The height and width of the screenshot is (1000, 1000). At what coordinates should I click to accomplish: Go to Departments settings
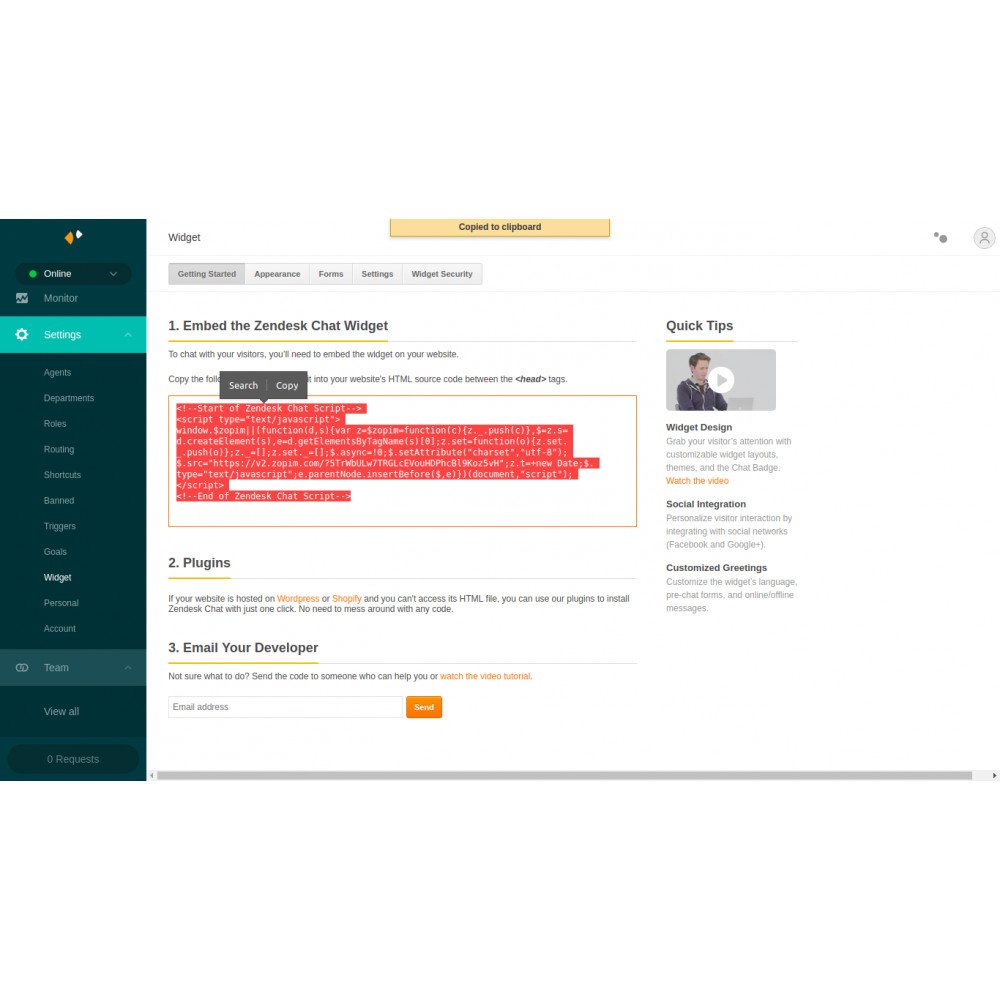(69, 398)
